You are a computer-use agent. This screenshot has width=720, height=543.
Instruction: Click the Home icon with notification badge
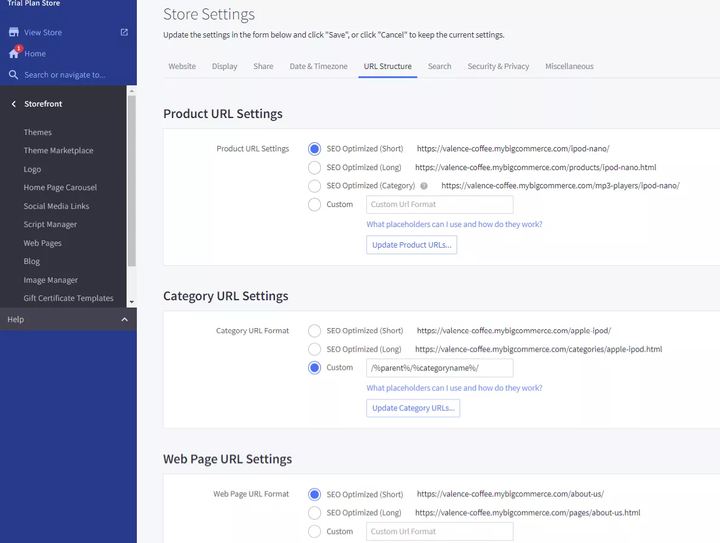click(14, 53)
